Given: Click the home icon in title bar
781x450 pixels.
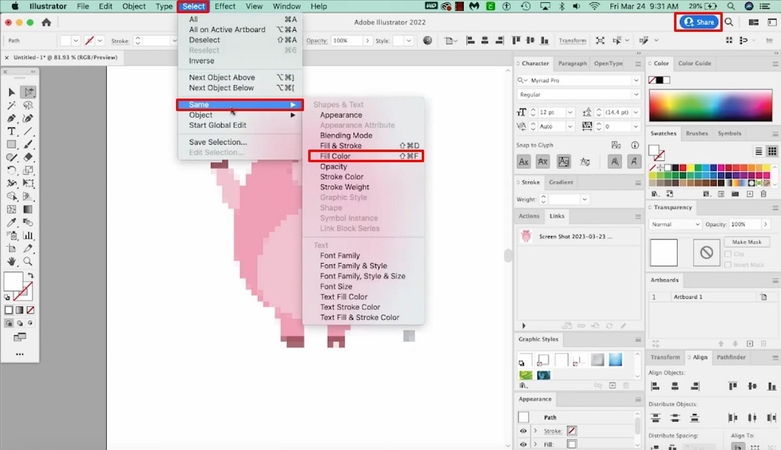Looking at the screenshot, I should [46, 22].
